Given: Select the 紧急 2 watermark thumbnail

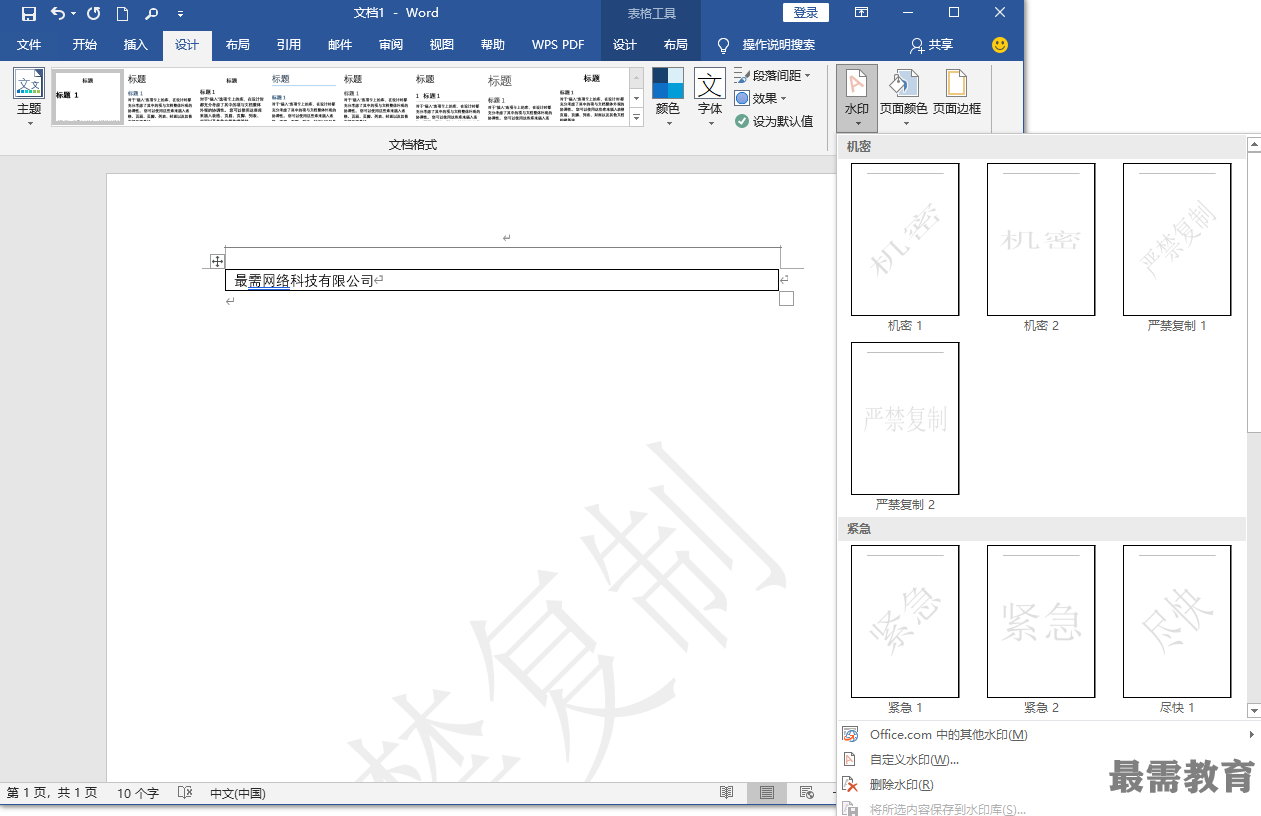Looking at the screenshot, I should 1041,622.
